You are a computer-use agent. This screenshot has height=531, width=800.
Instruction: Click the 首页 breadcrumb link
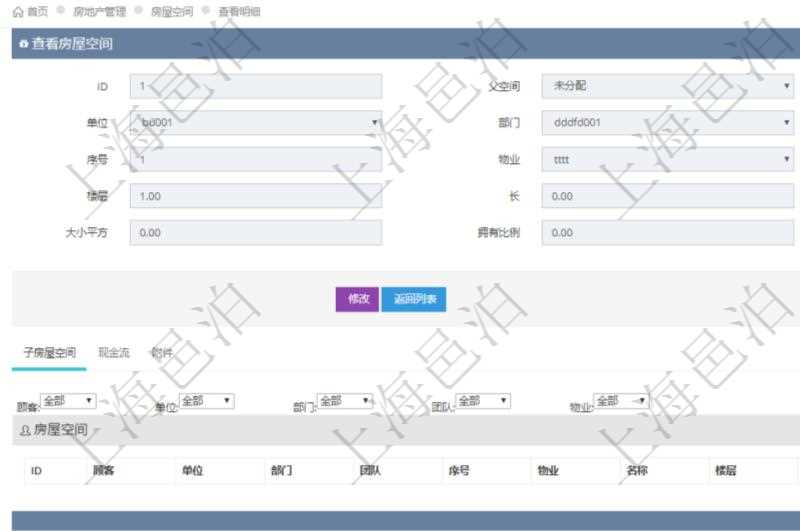37,12
